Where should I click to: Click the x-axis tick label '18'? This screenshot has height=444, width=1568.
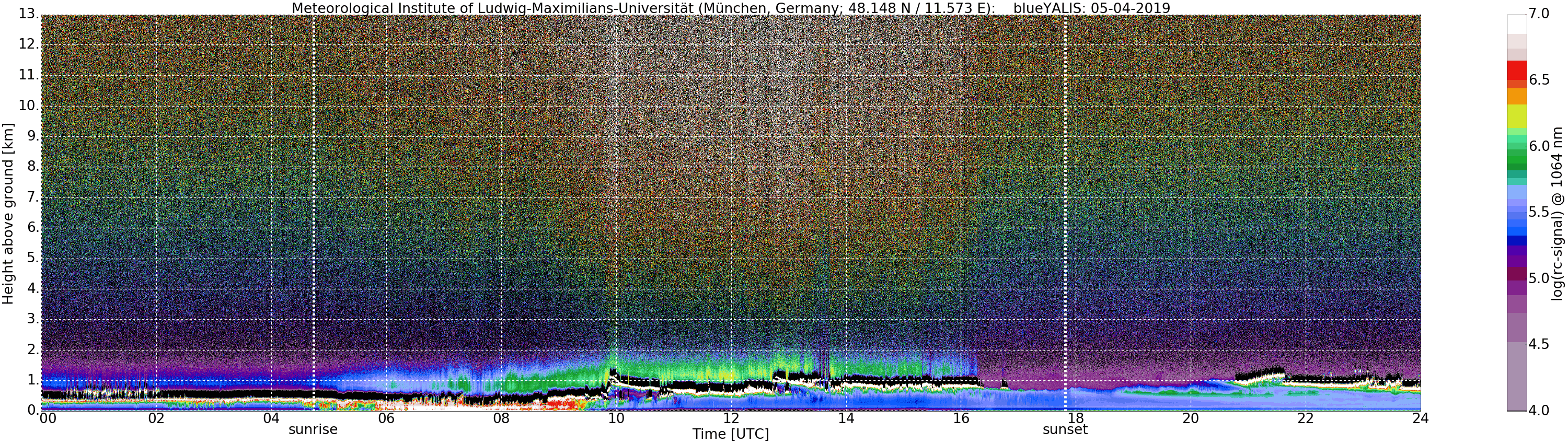click(1076, 418)
